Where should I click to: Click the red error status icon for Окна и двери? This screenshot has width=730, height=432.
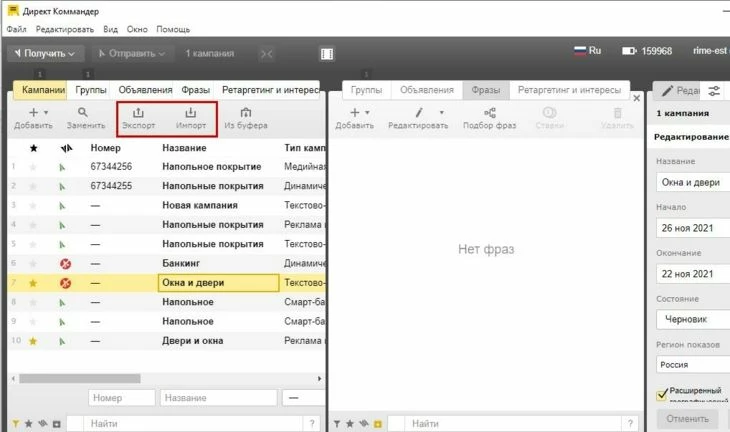66,283
